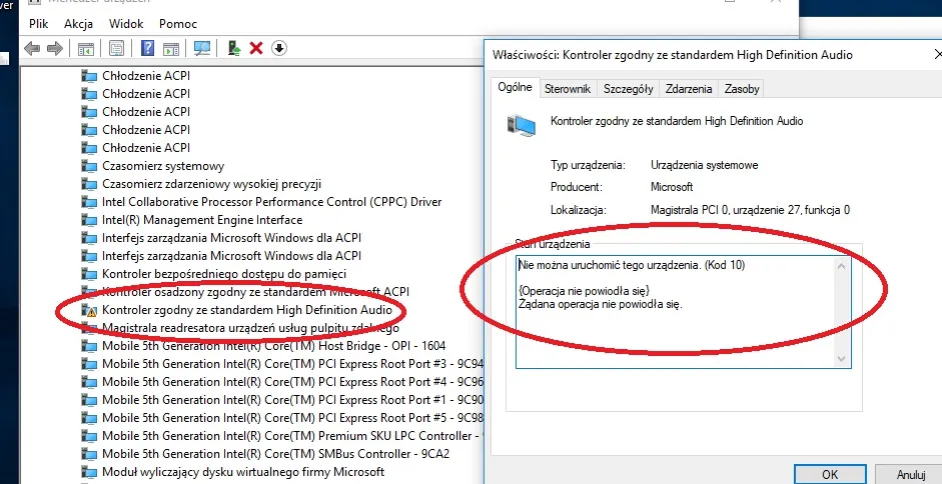Image resolution: width=942 pixels, height=484 pixels.
Task: Click the device icon beside Czasomierz systemowy
Action: click(89, 166)
